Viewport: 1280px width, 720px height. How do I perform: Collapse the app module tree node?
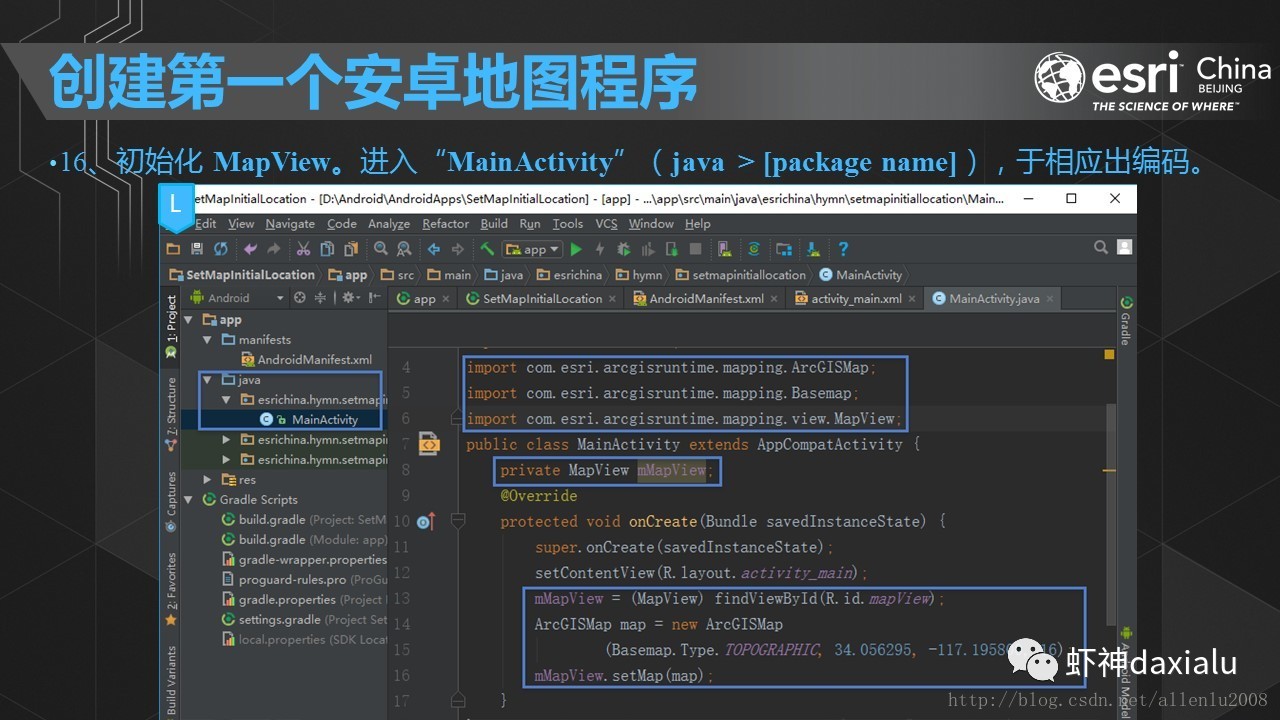coord(190,320)
